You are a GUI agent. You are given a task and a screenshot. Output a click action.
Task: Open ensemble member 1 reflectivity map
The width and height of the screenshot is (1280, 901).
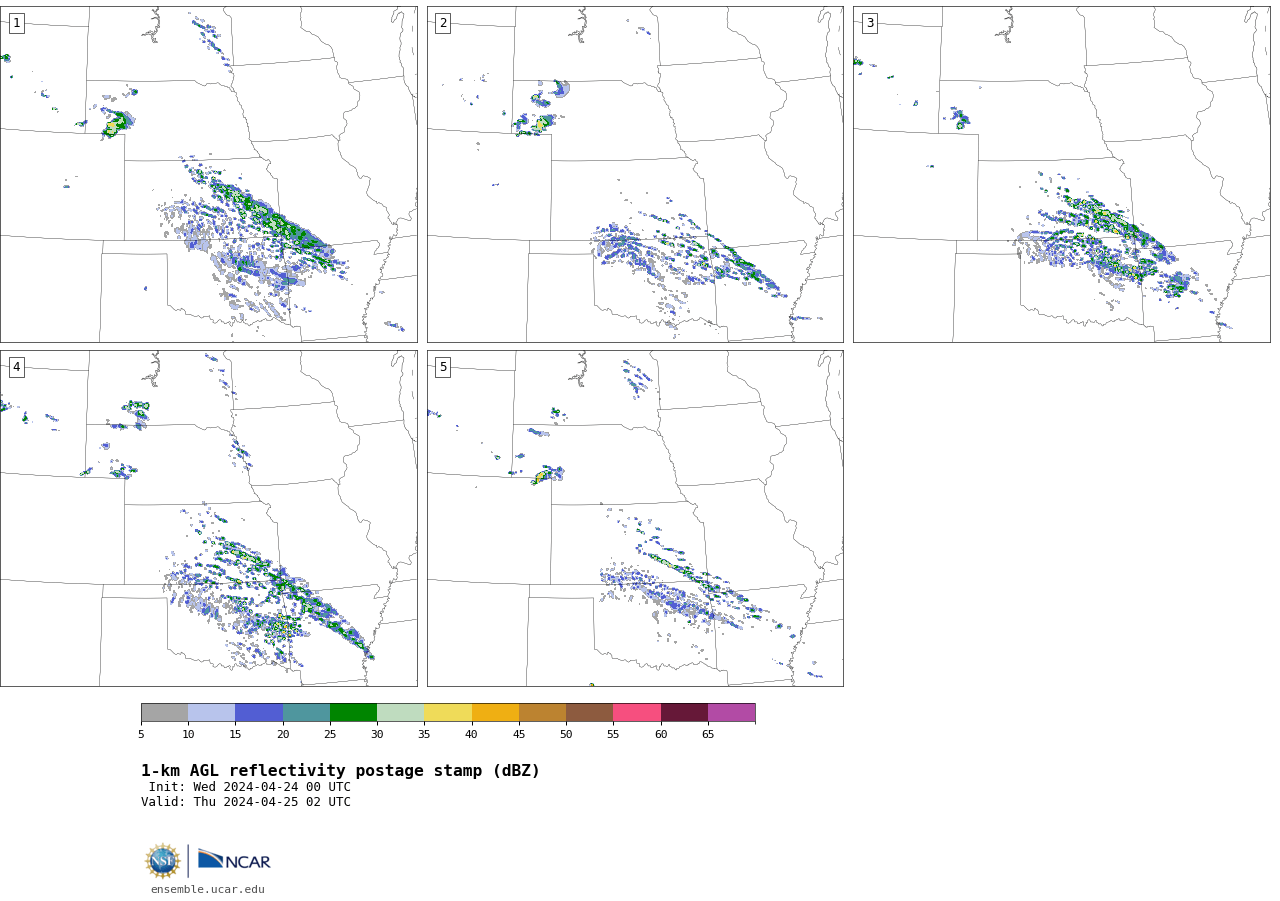208,174
